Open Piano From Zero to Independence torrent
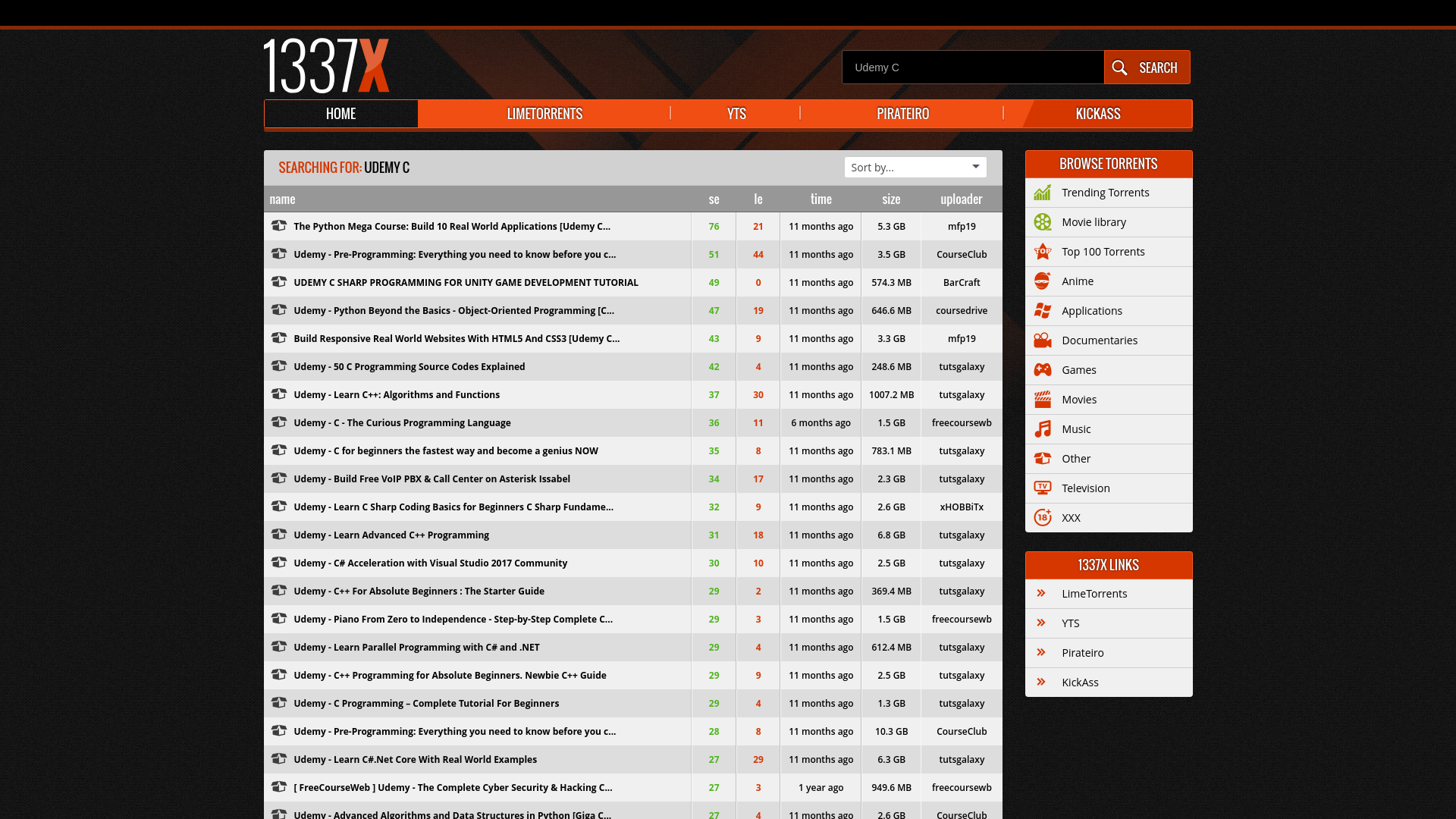 [x=453, y=620]
